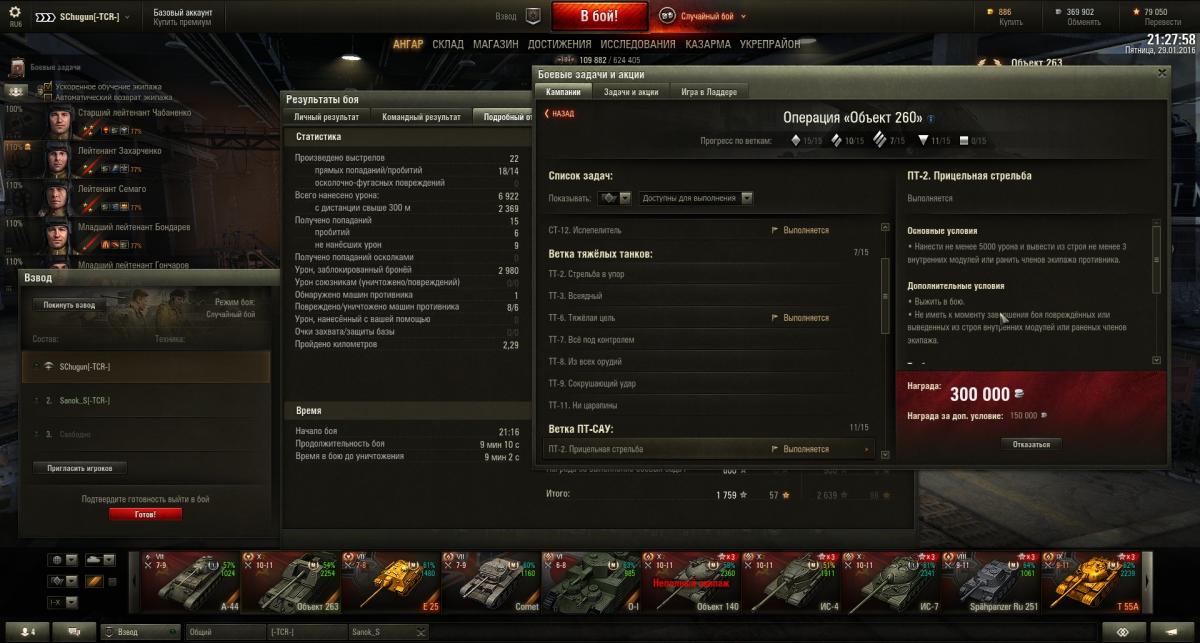The width and height of the screenshot is (1200, 643).
Task: Open the I-X tier filter dropdown
Action: click(x=63, y=602)
